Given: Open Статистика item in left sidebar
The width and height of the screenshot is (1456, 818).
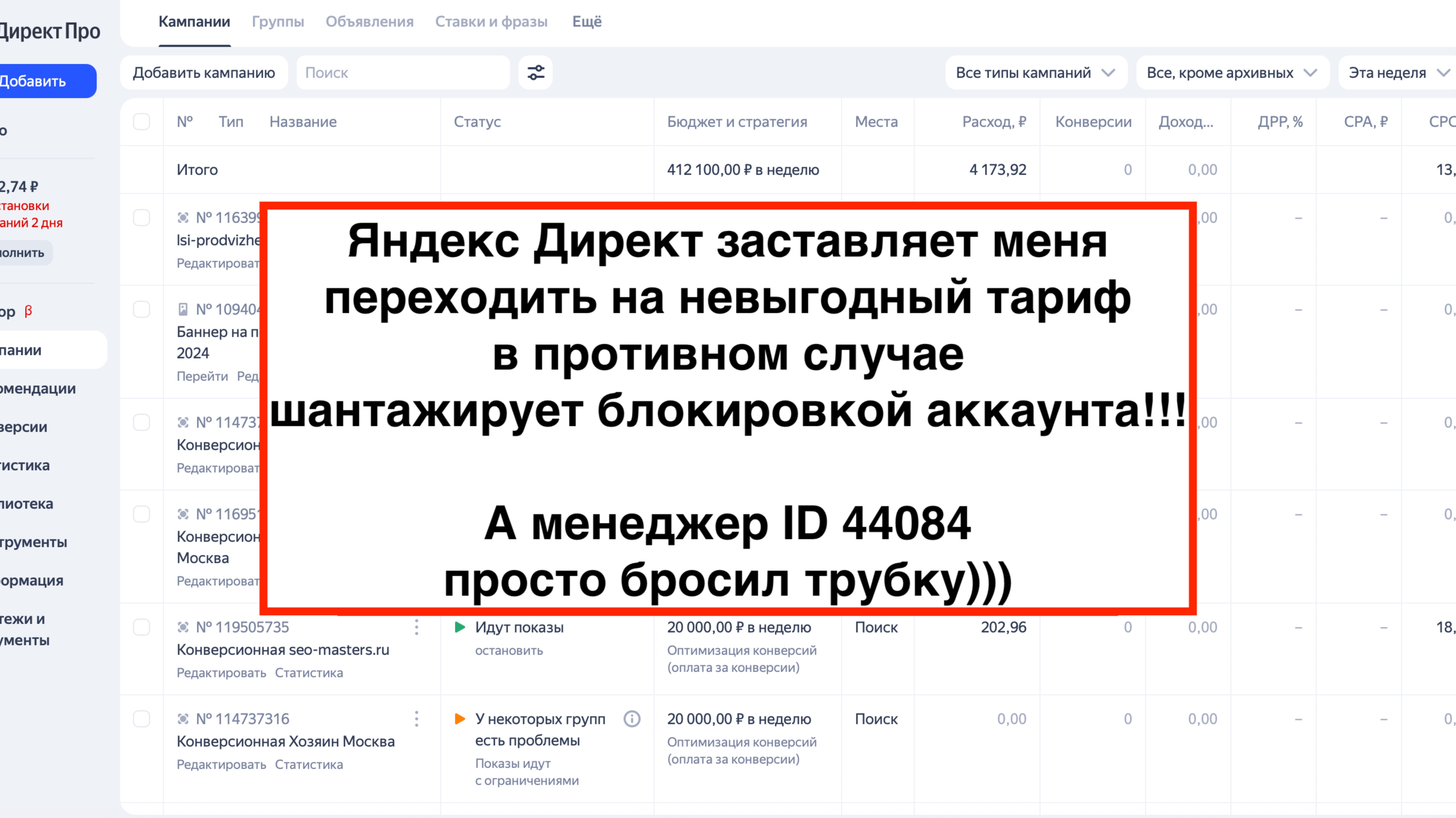Looking at the screenshot, I should pos(25,465).
